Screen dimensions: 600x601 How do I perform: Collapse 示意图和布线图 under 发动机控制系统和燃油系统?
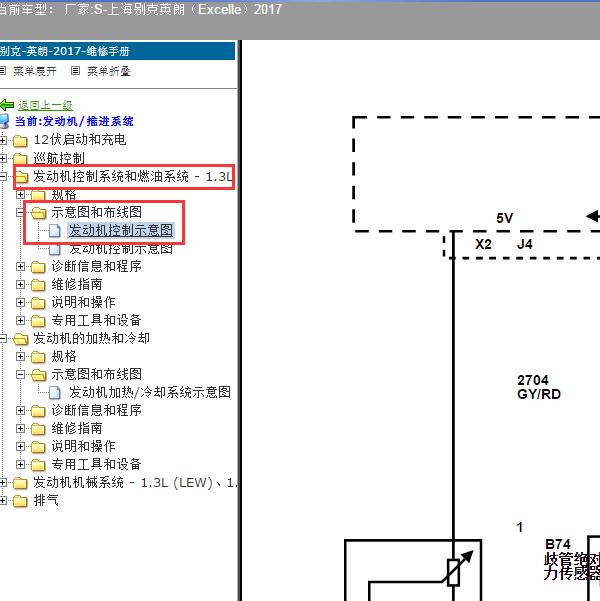tap(21, 212)
